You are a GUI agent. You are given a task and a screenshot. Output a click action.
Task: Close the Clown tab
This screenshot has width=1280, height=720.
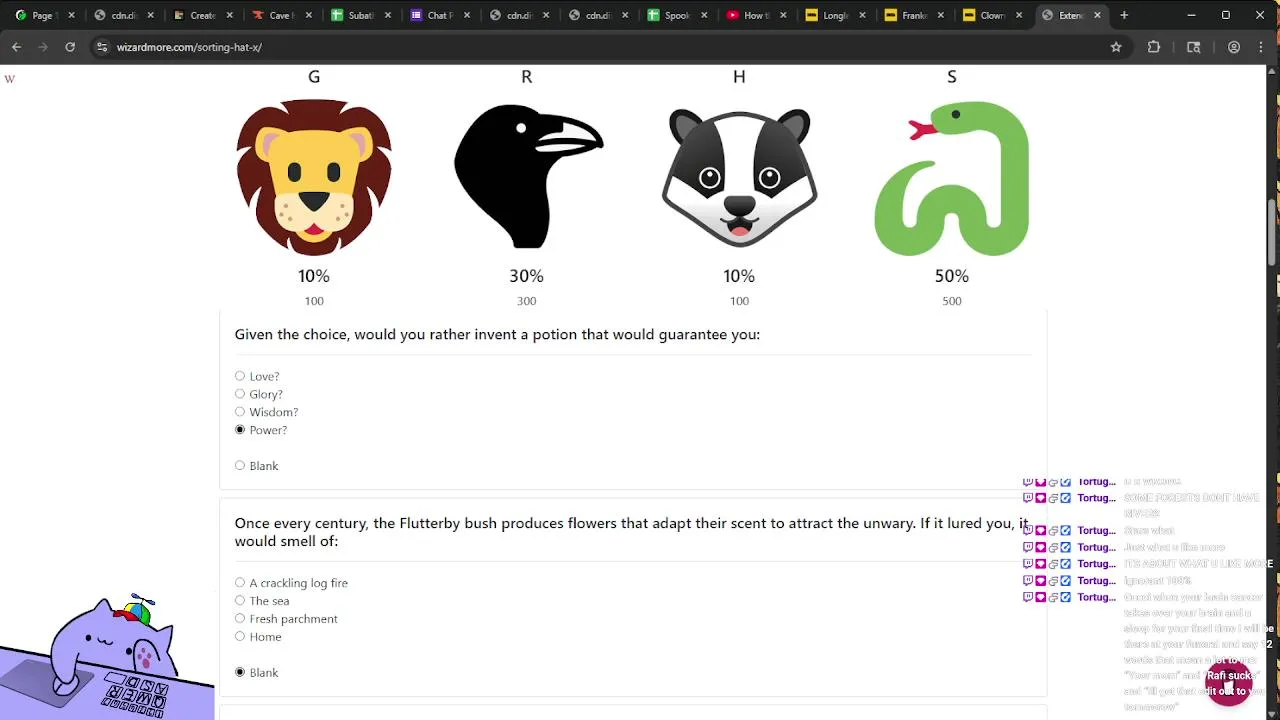tap(1019, 15)
